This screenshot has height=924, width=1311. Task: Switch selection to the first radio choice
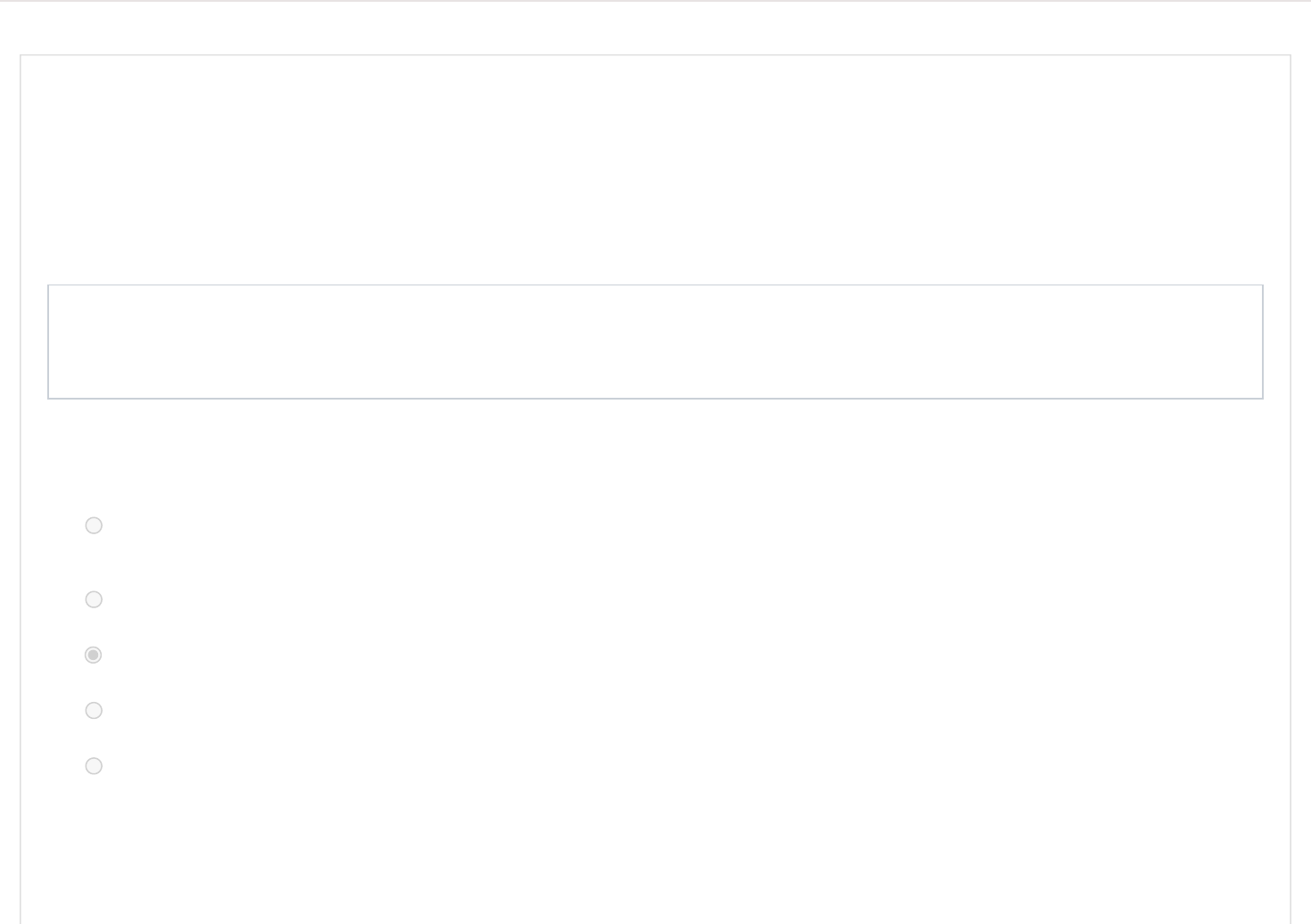click(94, 525)
